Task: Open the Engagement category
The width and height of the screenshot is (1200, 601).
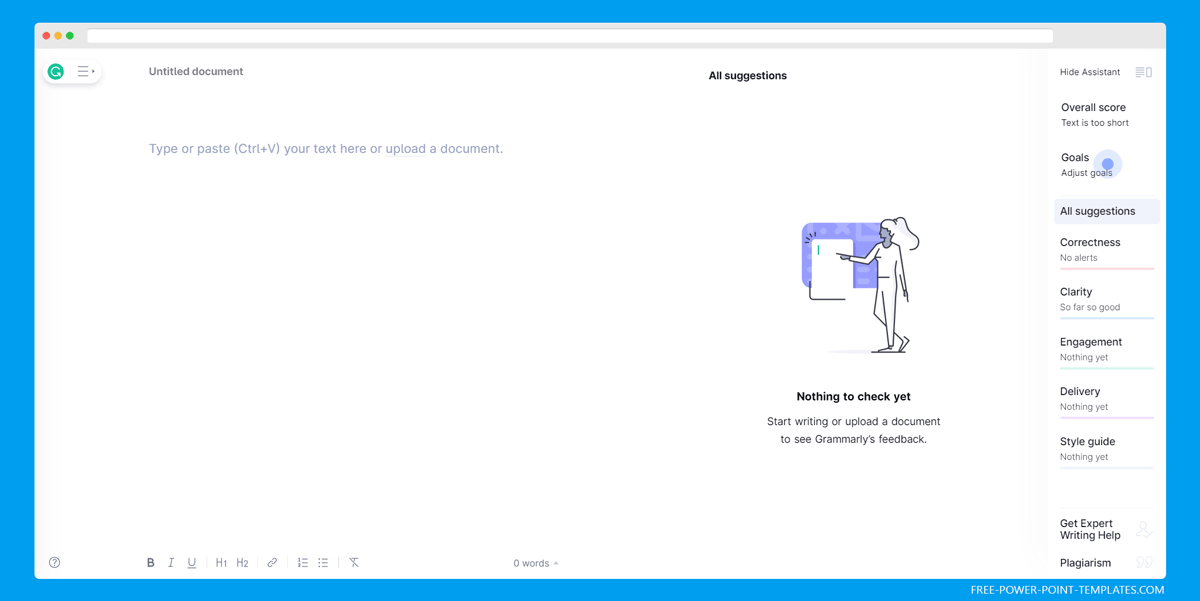Action: [1107, 350]
